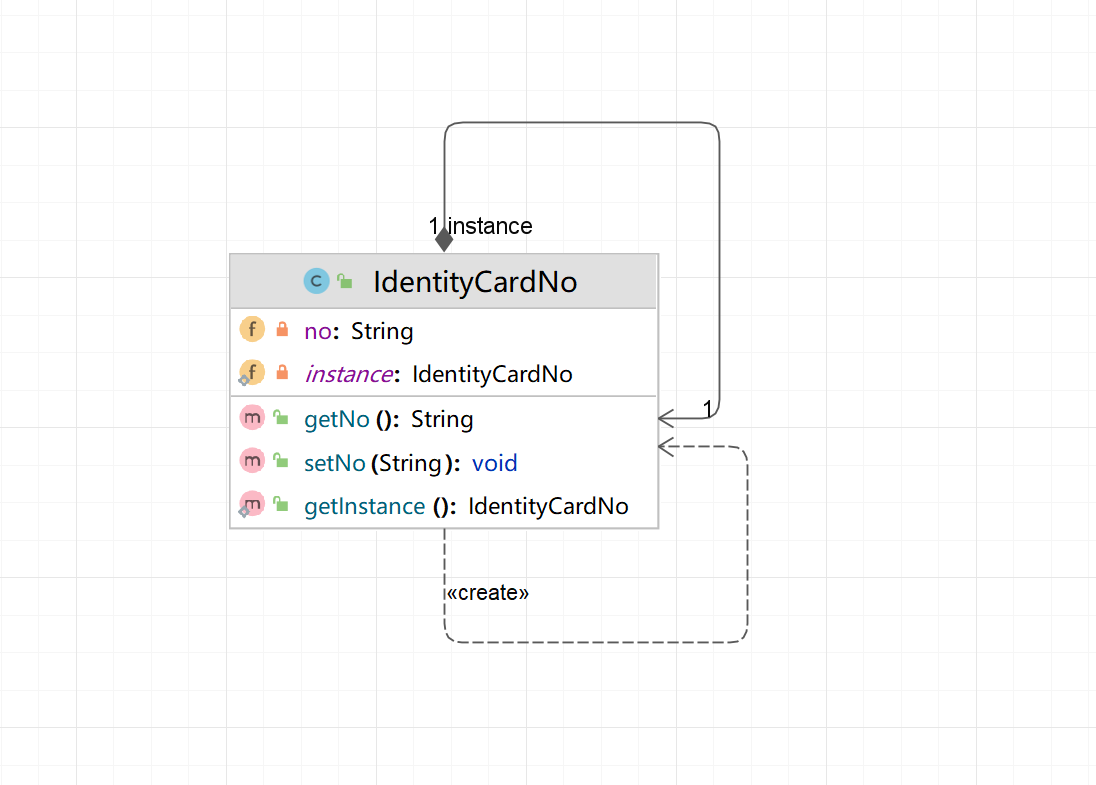Click the solid association arrowhead near getNo
Image resolution: width=1096 pixels, height=785 pixels.
click(x=666, y=419)
